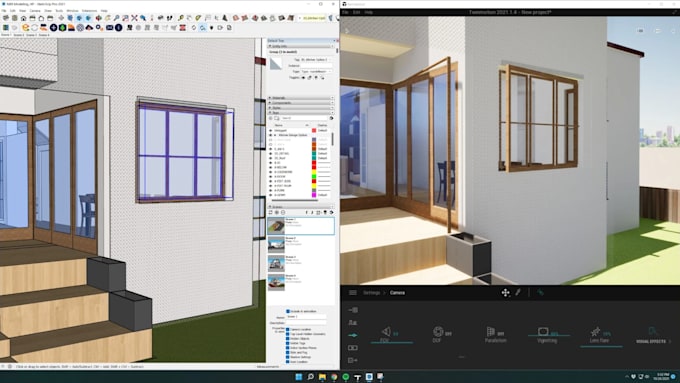
Task: Click the orange 'e' plugin icon
Action: (26, 28)
